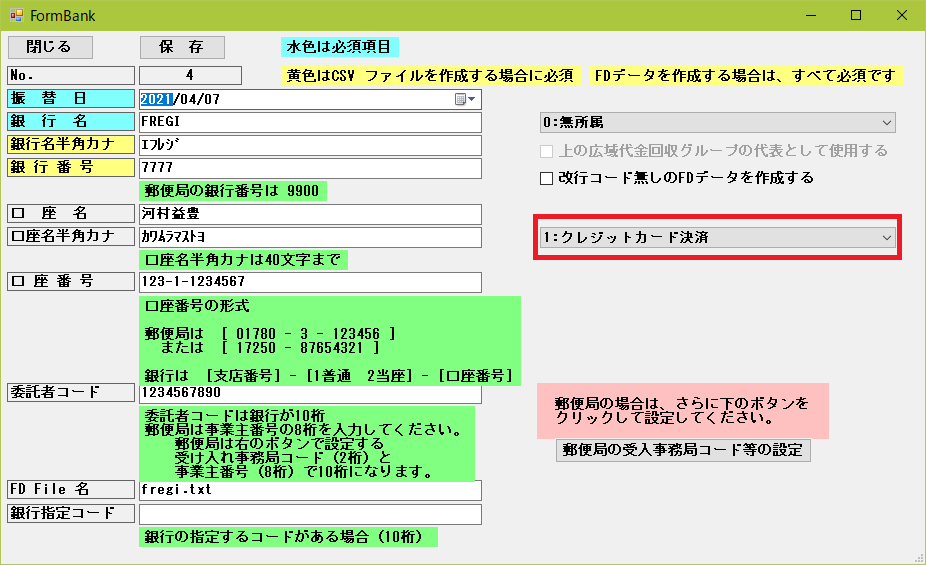Click the 口座名 field with 河村益豊
The height and width of the screenshot is (565, 926).
[x=310, y=214]
